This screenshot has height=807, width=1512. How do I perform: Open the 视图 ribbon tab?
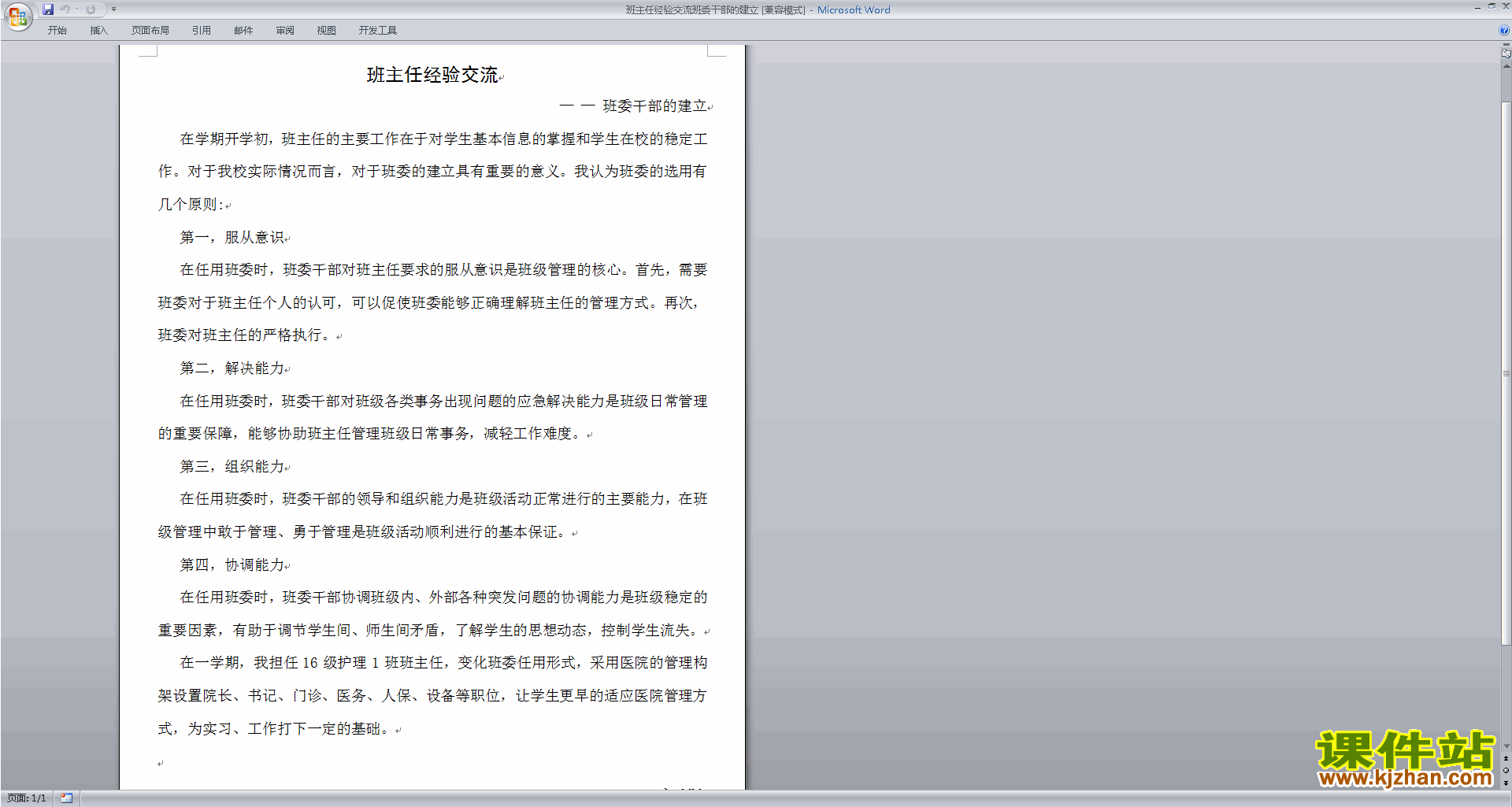326,31
